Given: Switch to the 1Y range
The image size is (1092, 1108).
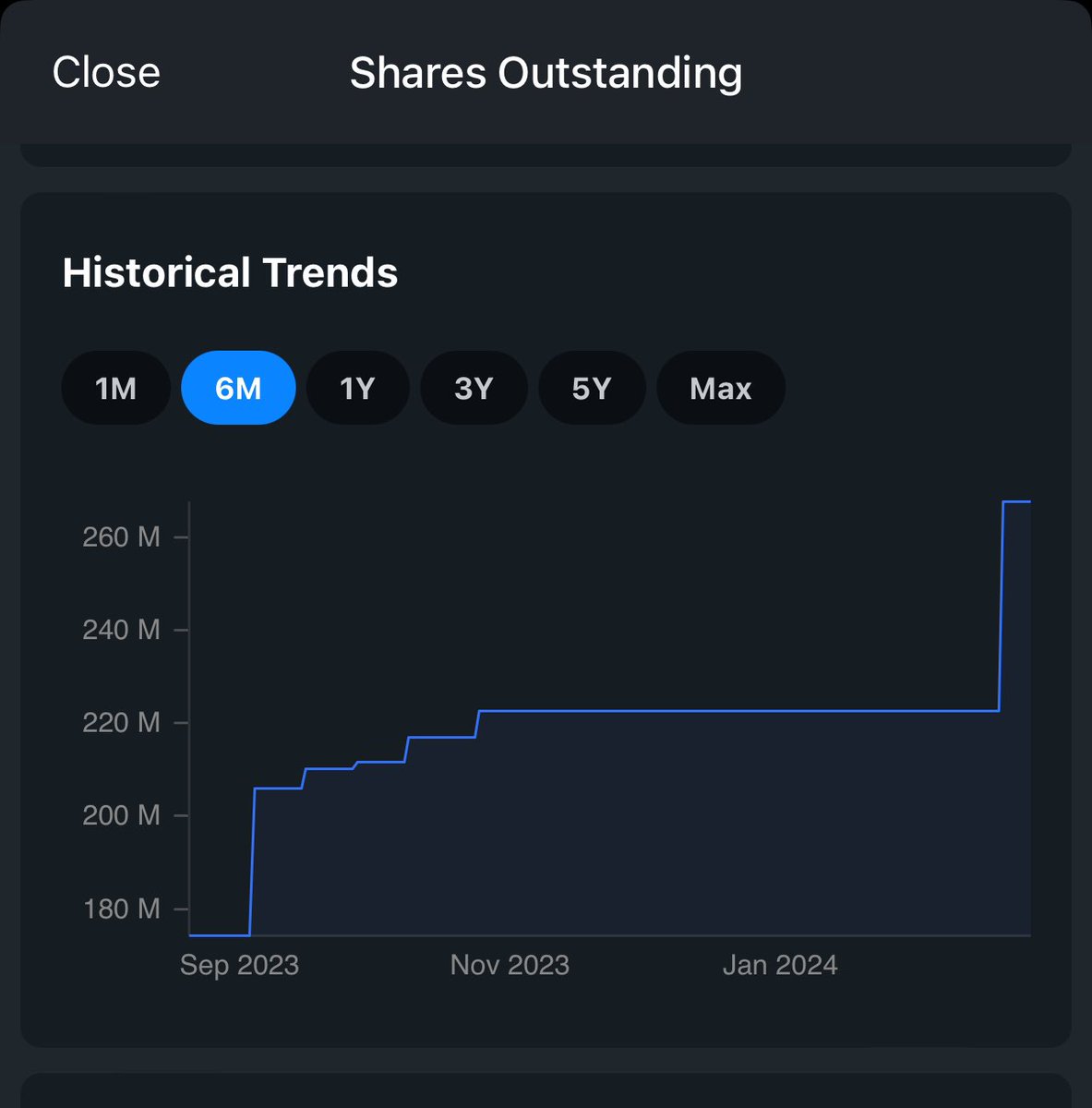Looking at the screenshot, I should tap(357, 388).
